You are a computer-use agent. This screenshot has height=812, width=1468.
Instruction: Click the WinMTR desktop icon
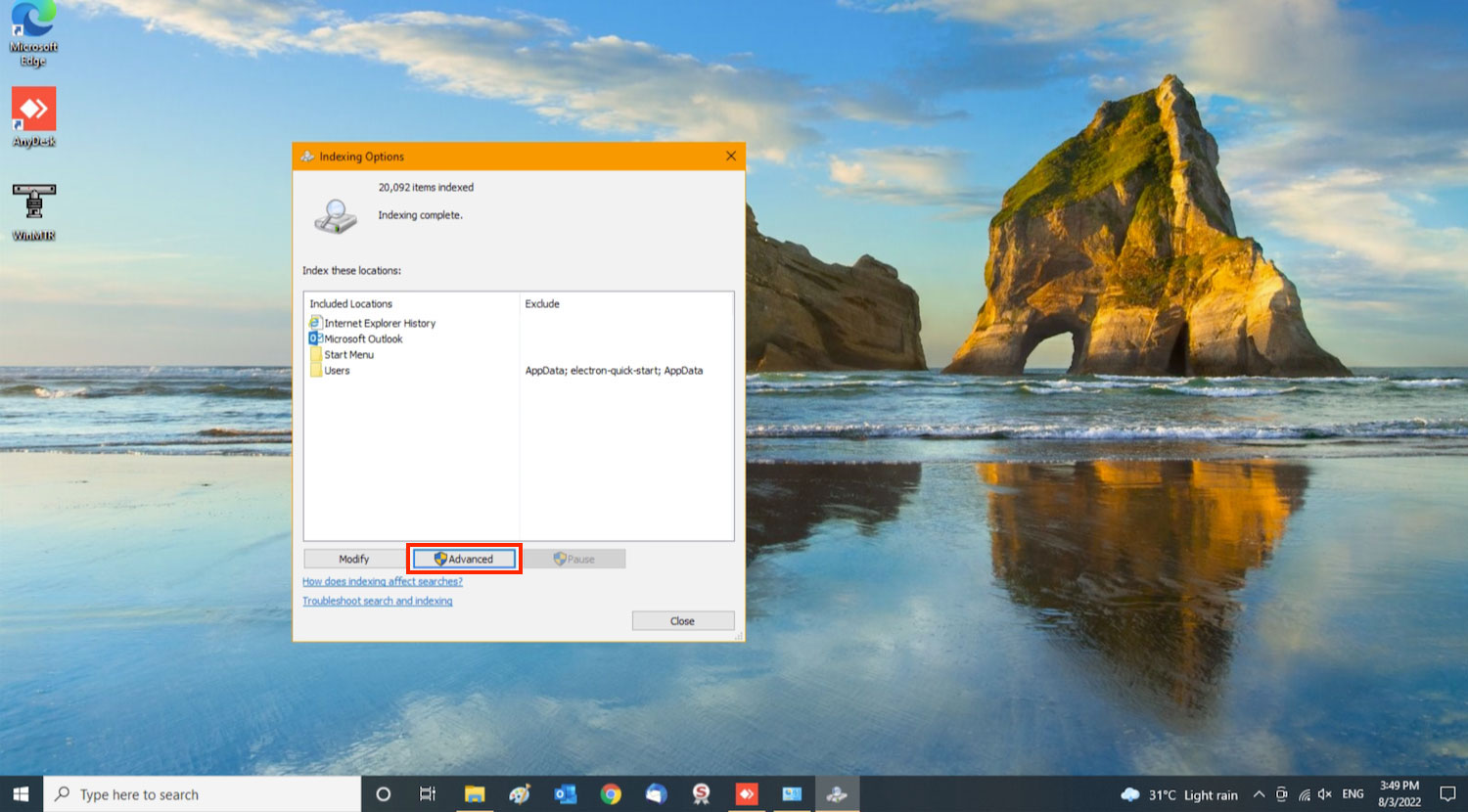(x=33, y=209)
